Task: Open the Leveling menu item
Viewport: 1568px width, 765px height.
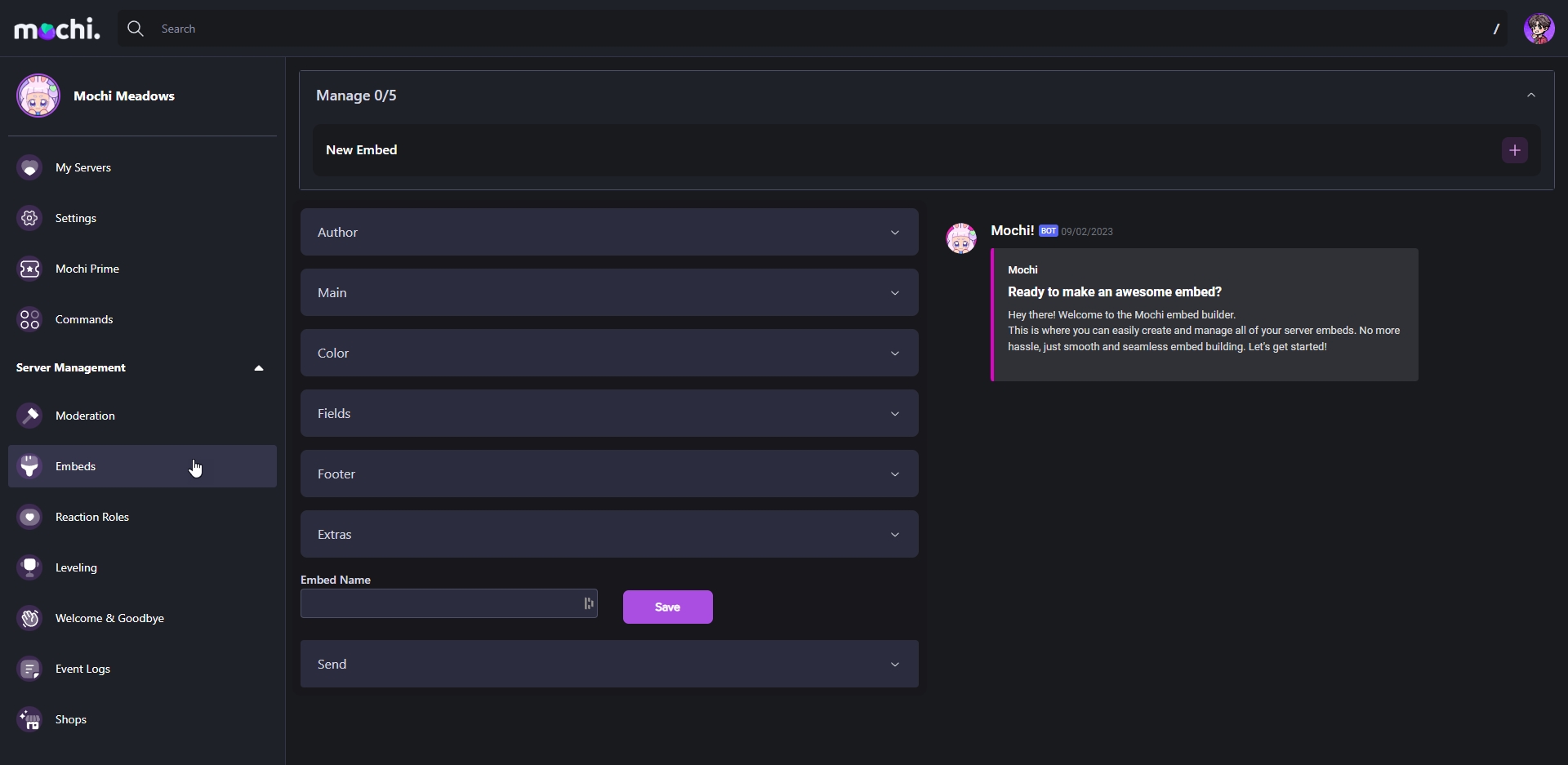Action: [x=76, y=567]
